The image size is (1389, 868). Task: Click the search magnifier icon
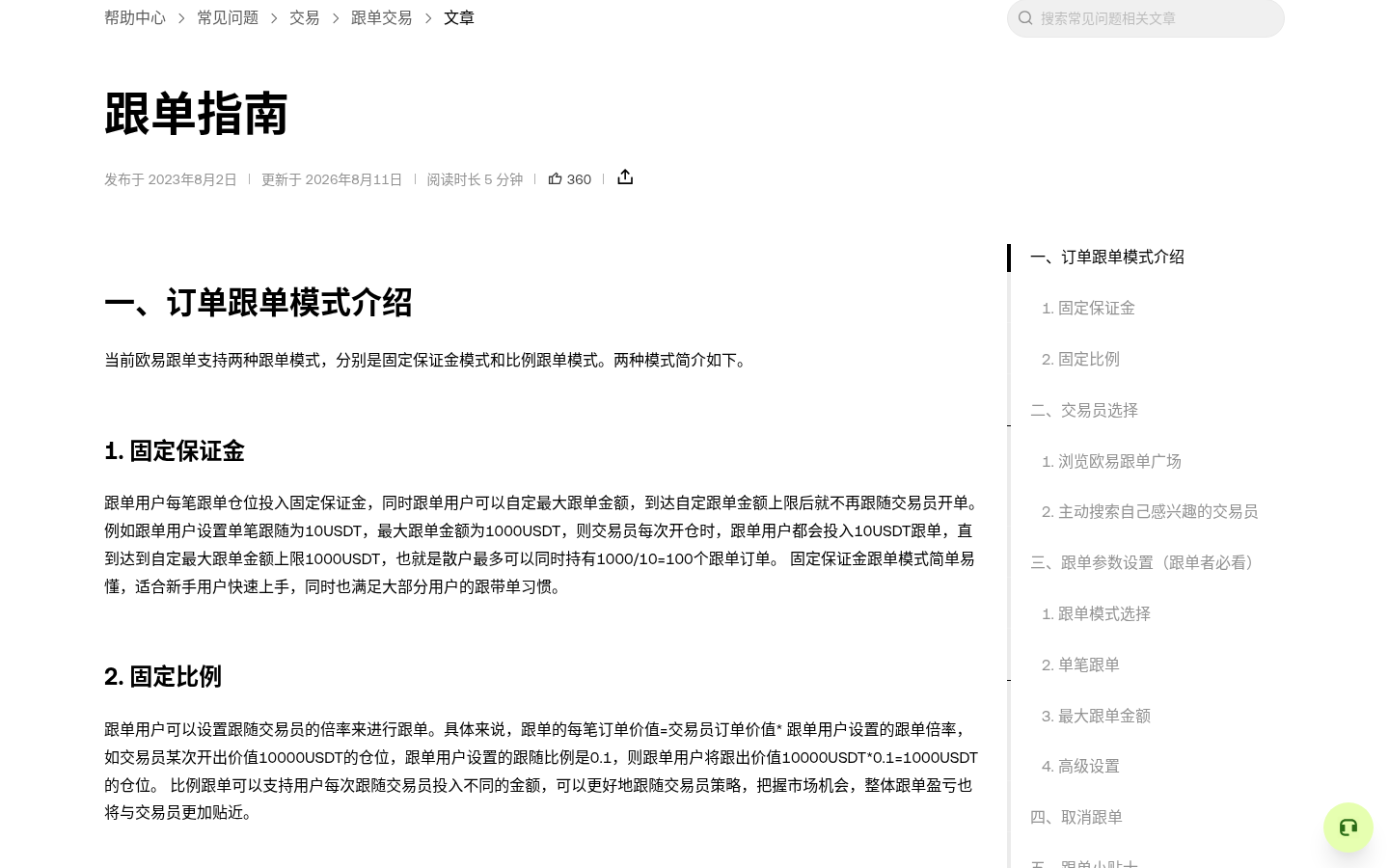coord(1025,17)
